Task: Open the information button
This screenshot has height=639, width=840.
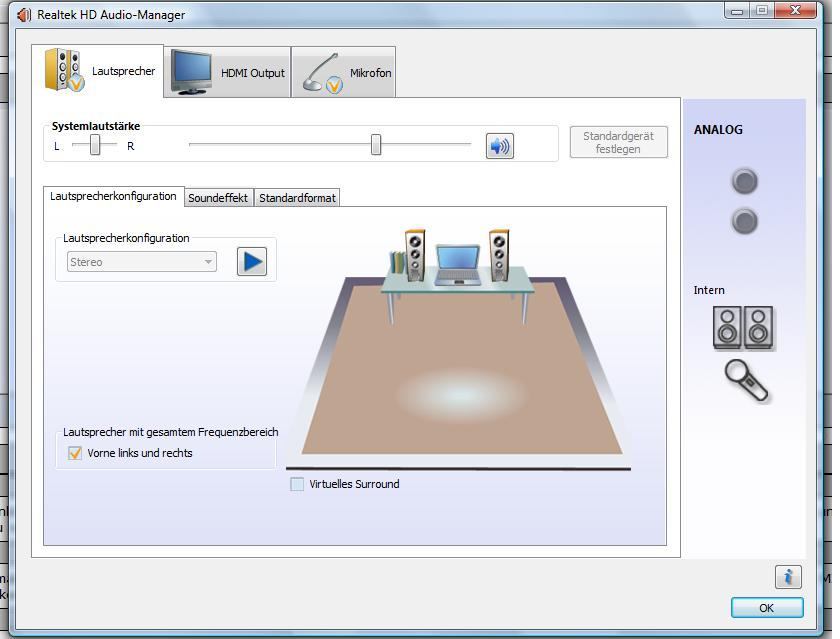Action: tap(788, 577)
